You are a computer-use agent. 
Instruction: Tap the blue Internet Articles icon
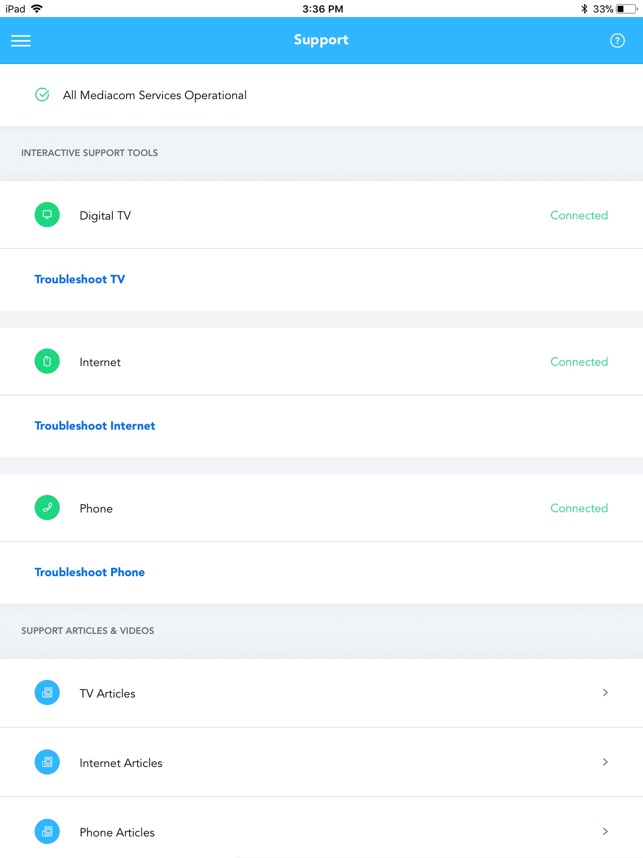pyautogui.click(x=47, y=762)
